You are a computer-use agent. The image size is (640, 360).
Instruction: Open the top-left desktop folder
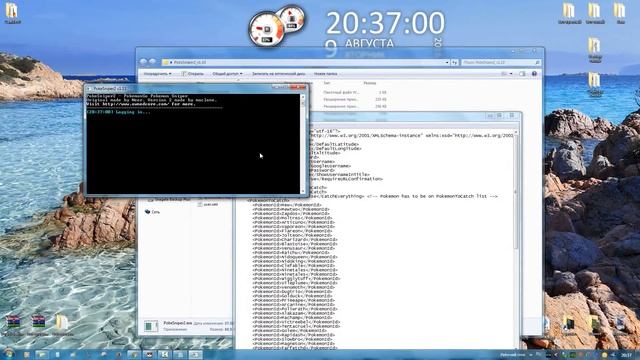click(12, 11)
